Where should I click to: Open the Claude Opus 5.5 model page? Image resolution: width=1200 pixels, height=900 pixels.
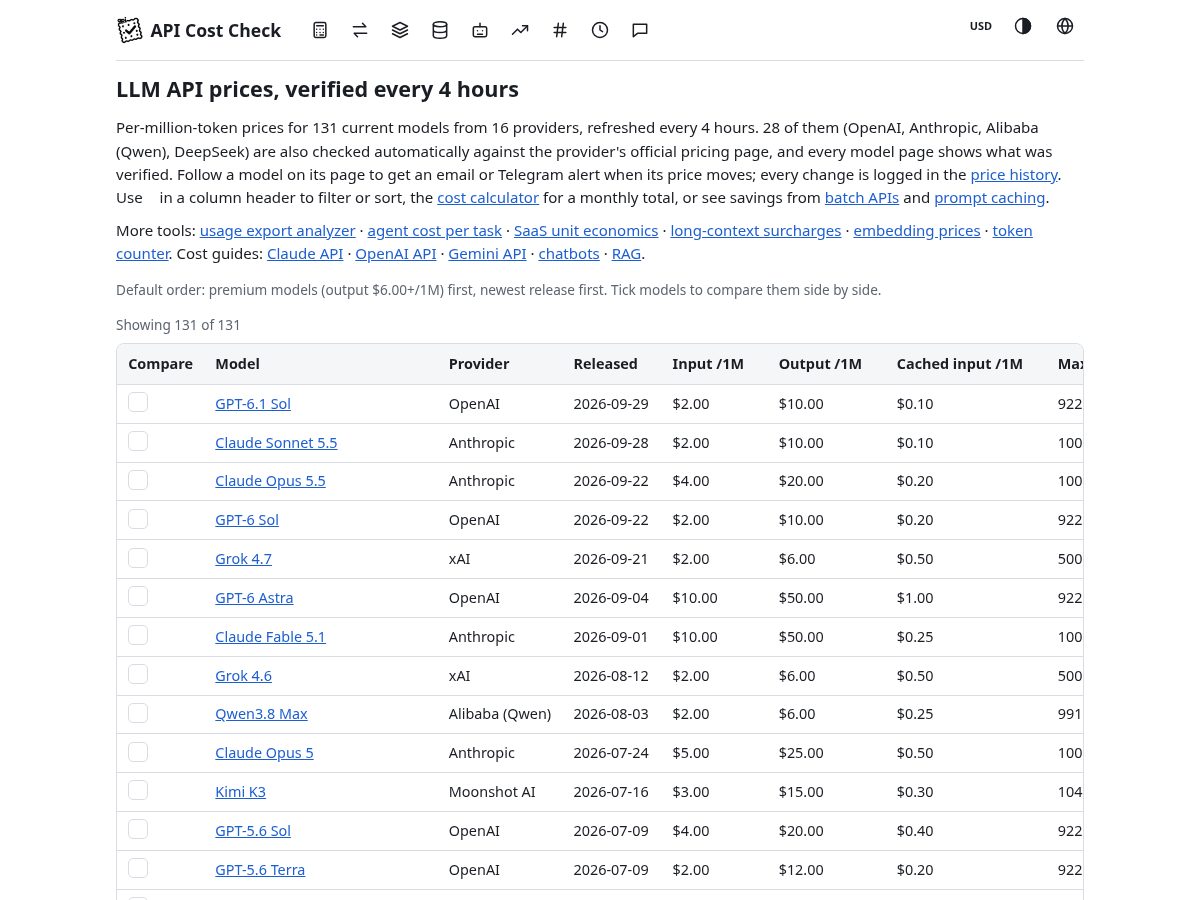[270, 481]
